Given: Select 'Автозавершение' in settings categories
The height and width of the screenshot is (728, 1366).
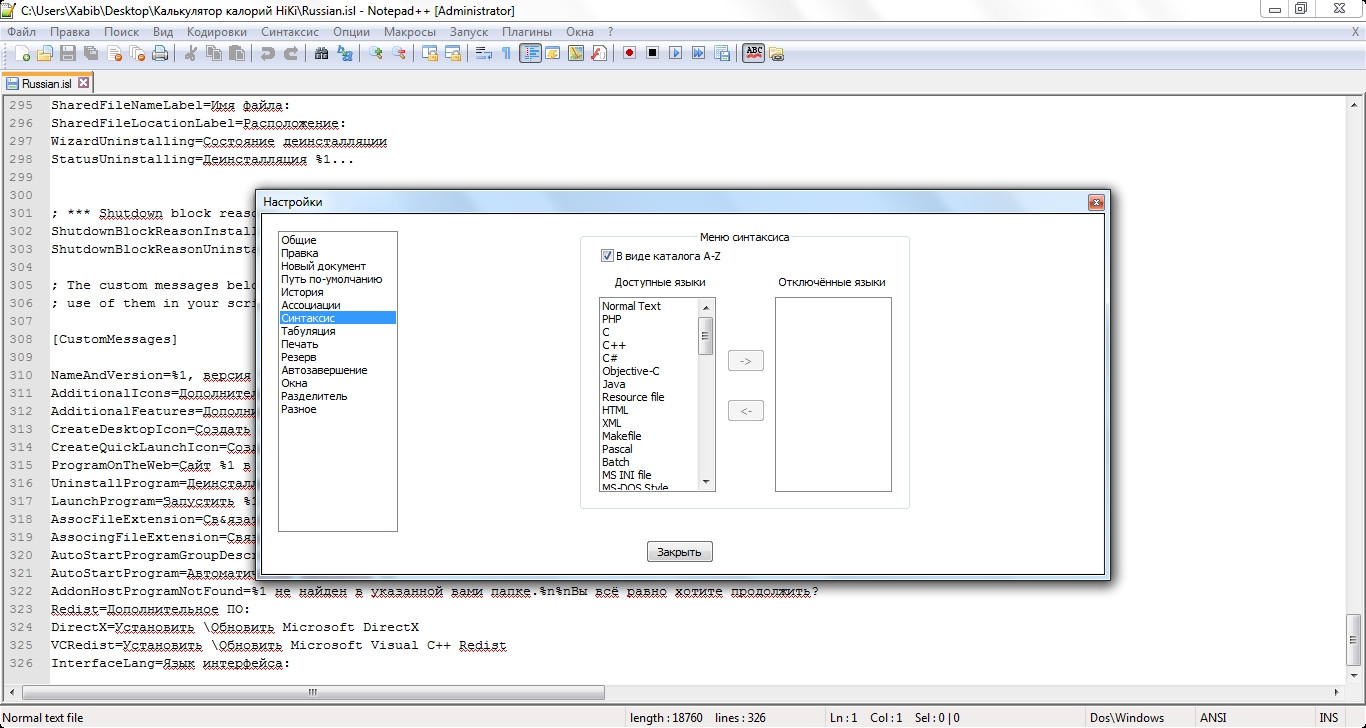Looking at the screenshot, I should click(324, 370).
